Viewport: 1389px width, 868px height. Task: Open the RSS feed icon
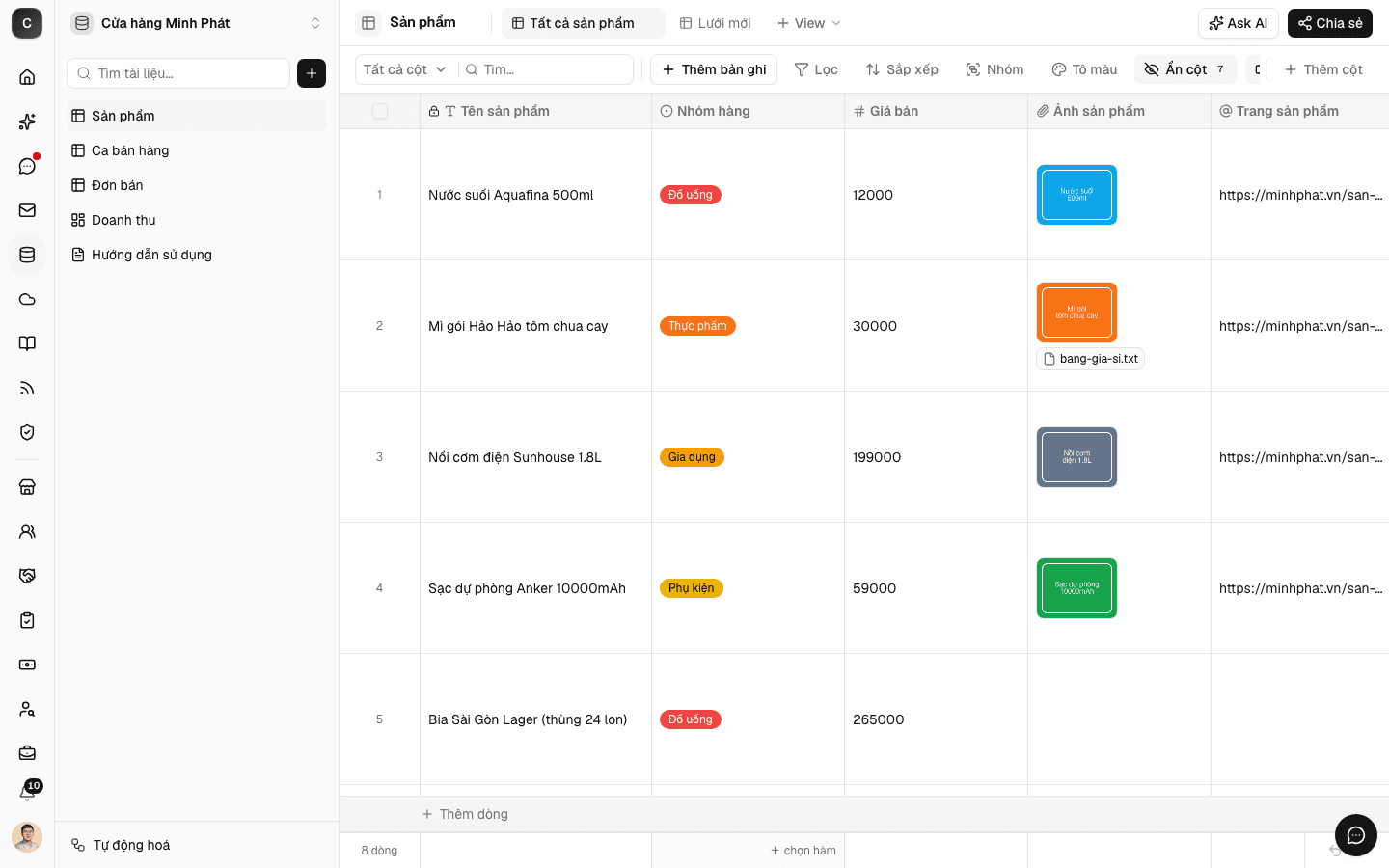(27, 388)
